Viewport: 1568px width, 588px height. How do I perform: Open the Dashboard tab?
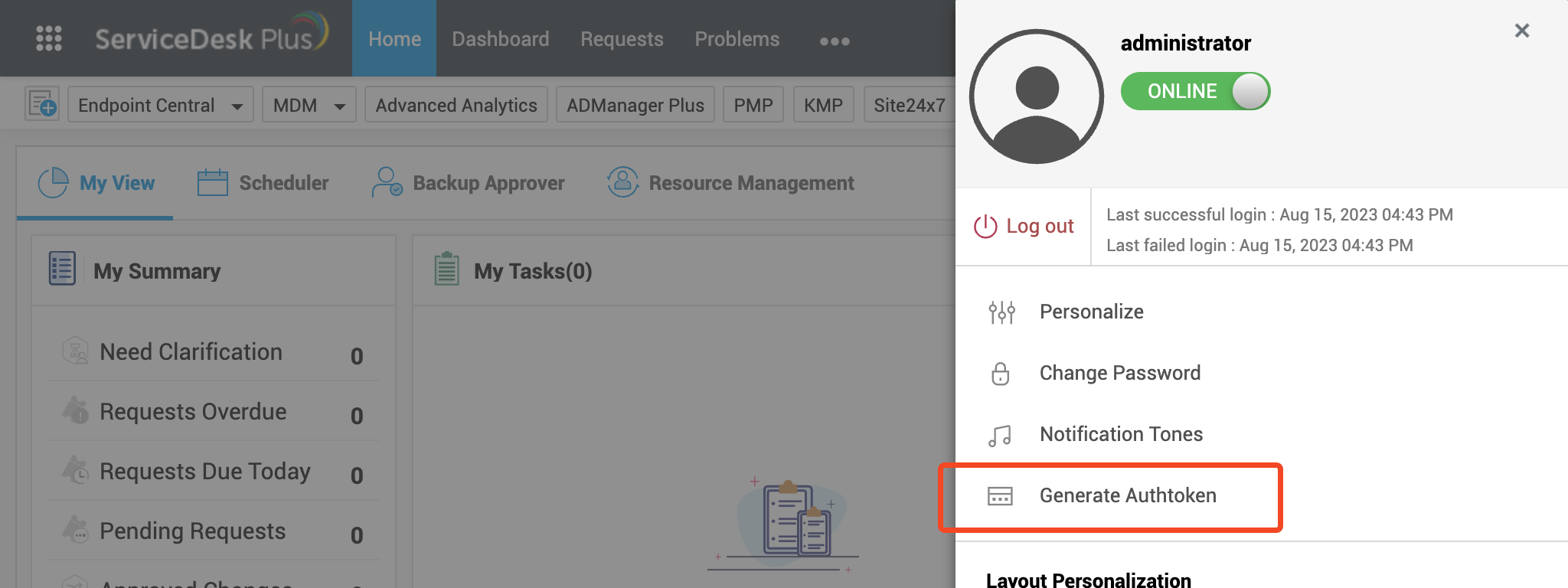point(501,38)
